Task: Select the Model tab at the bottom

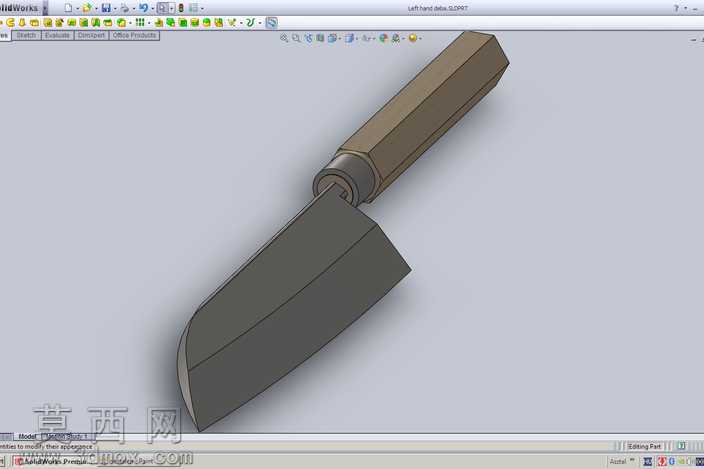Action: click(x=27, y=436)
